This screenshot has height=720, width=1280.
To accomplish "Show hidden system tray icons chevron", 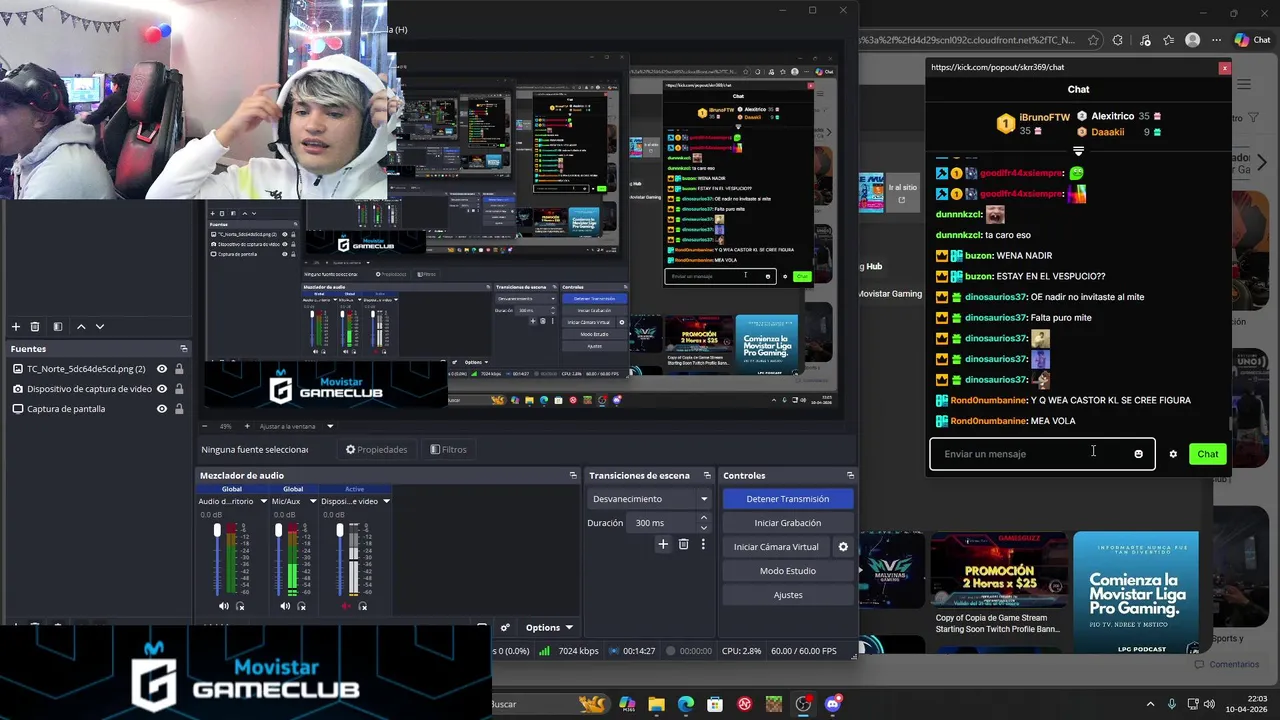I will [x=1150, y=704].
